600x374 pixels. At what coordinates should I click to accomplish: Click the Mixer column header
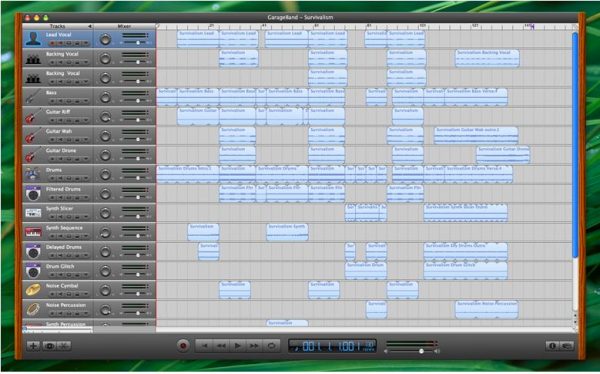pos(124,26)
